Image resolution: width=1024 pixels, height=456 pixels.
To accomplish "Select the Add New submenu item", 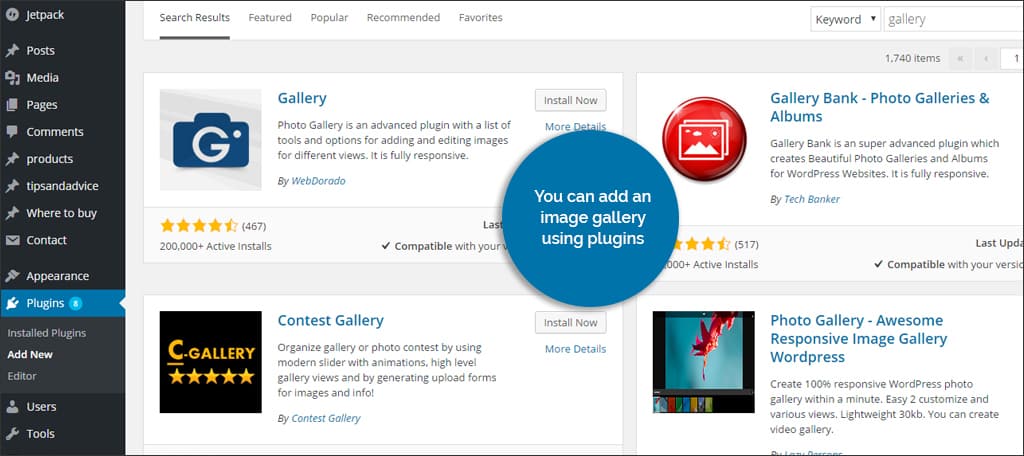I will tap(30, 355).
